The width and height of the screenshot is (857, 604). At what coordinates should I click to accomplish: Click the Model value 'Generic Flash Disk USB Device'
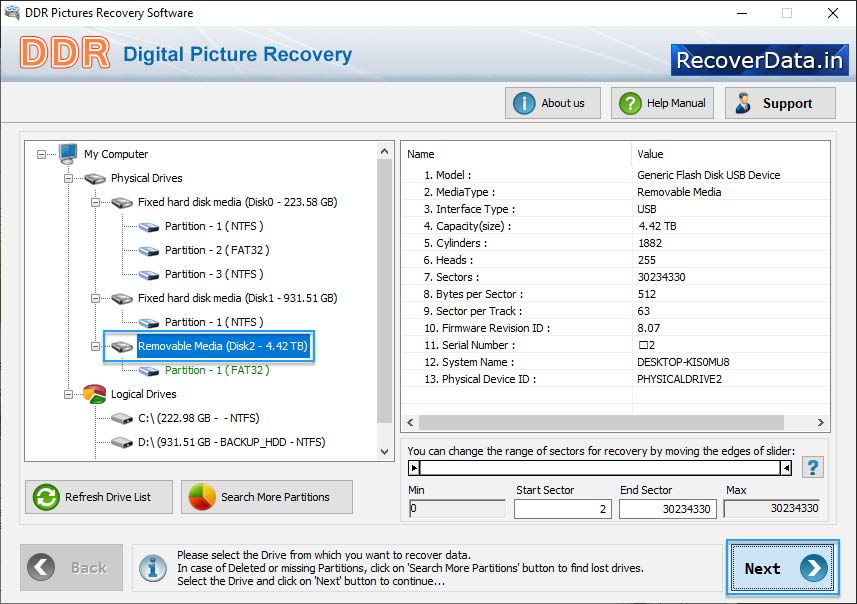pos(708,175)
